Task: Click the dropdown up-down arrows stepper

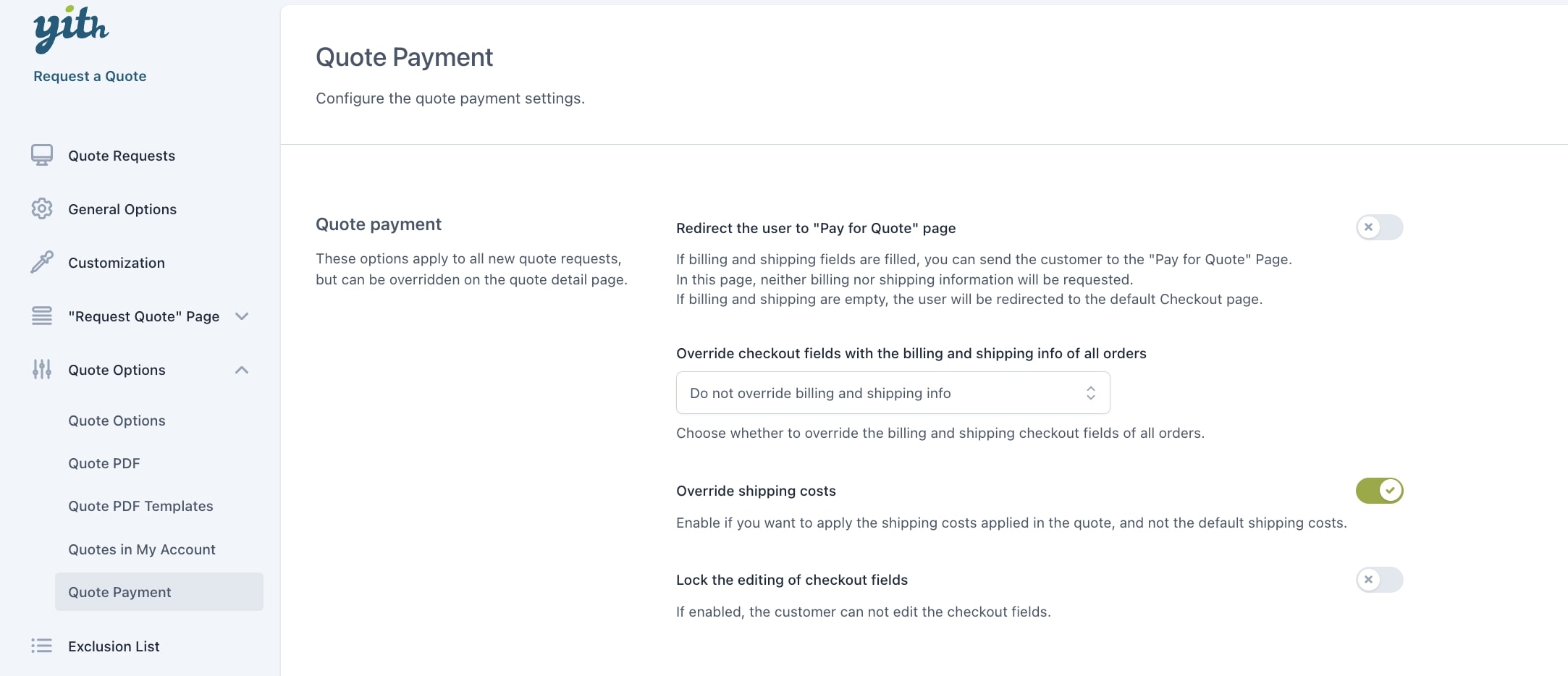Action: pos(1090,393)
